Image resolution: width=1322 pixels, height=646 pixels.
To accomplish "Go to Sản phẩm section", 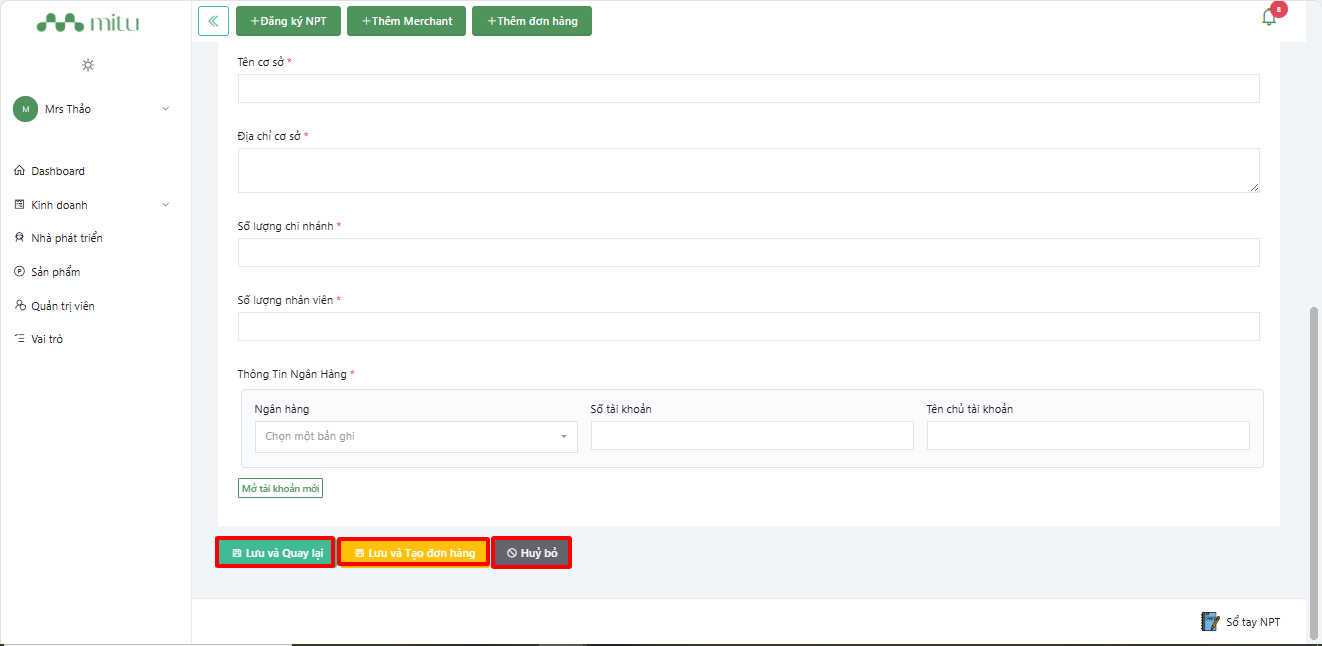I will [55, 272].
